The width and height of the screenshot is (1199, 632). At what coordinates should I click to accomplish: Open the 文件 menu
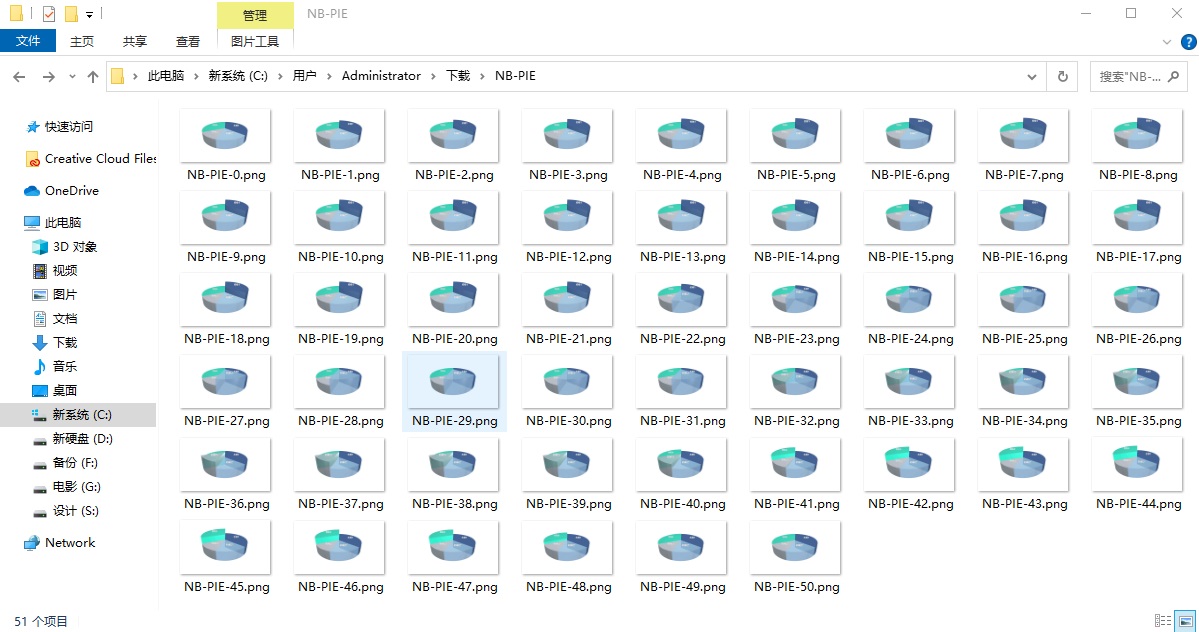(28, 41)
